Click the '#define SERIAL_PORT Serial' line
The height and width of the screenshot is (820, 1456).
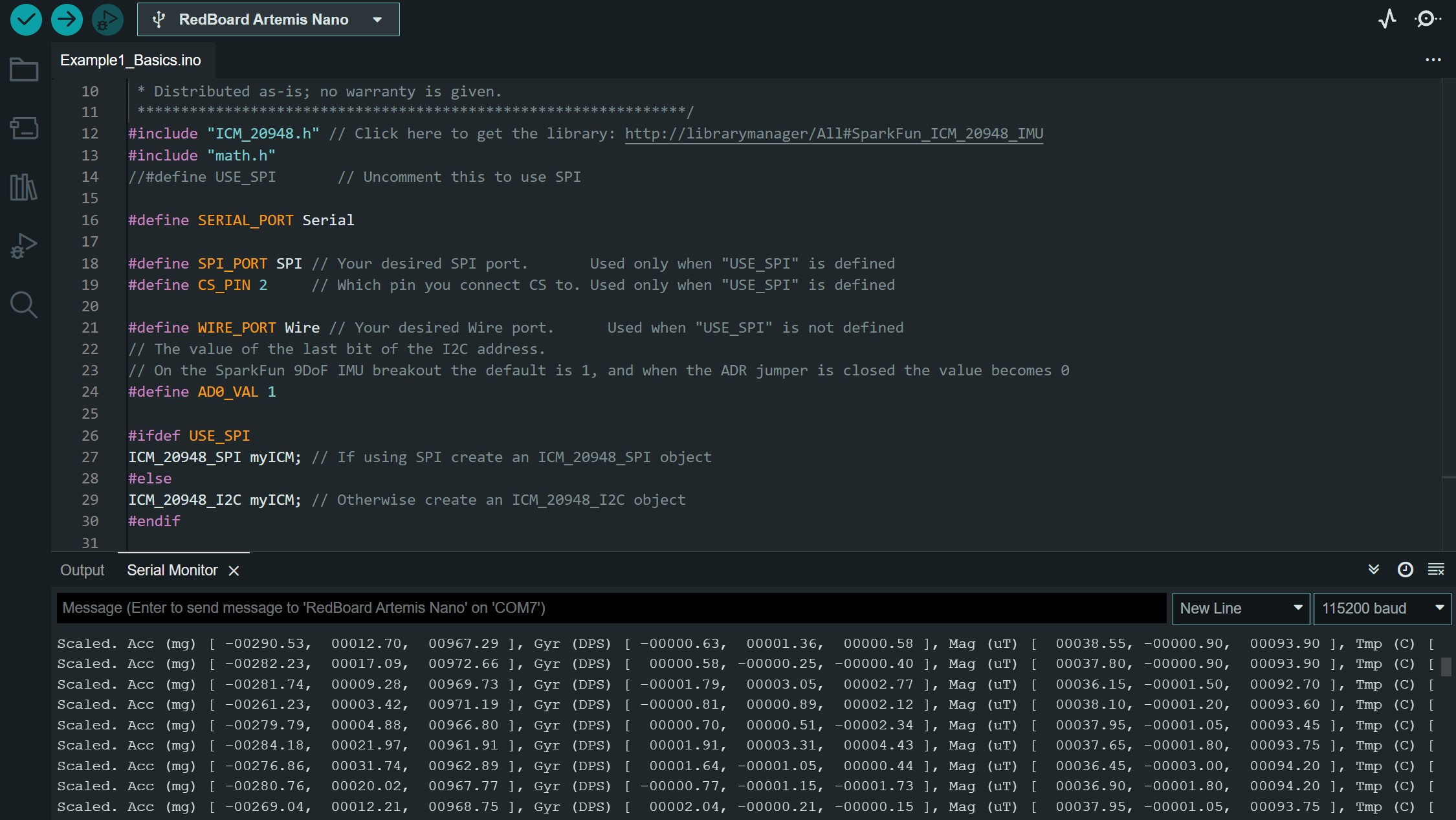pos(241,221)
